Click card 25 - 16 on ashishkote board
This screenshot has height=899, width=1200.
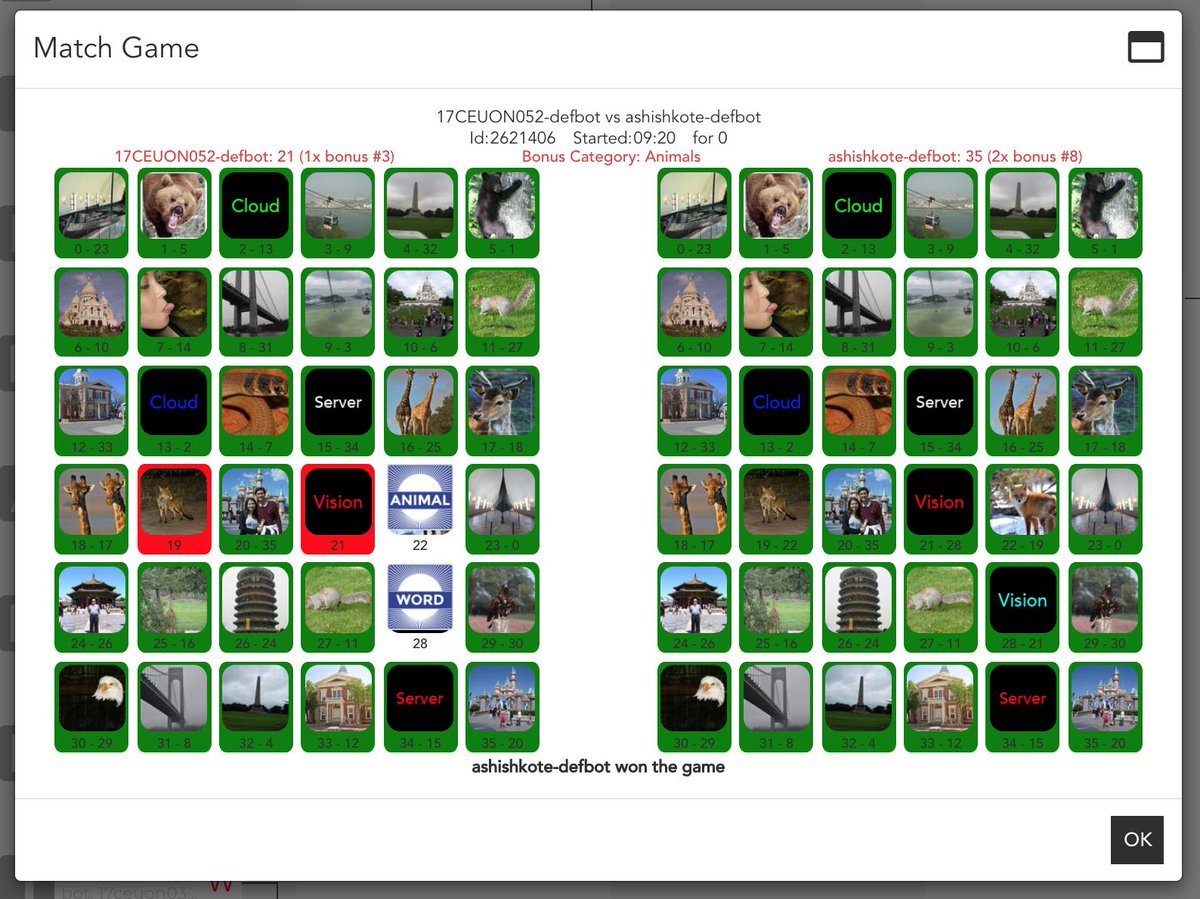tap(777, 607)
